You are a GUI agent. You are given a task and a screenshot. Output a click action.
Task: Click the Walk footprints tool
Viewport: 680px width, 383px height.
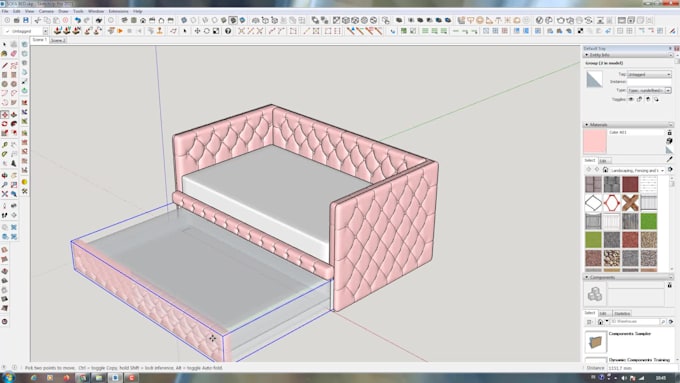[4, 215]
